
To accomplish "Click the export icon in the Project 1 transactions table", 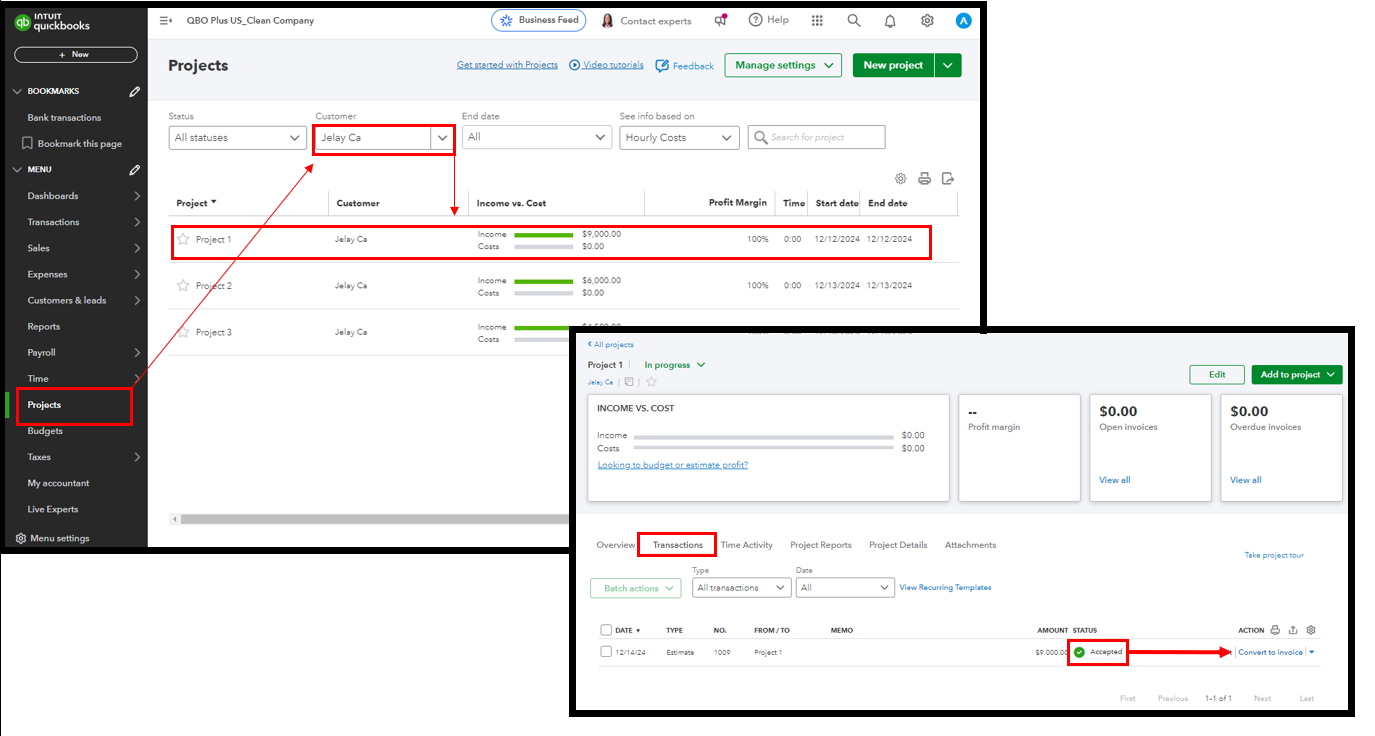I will (1293, 630).
